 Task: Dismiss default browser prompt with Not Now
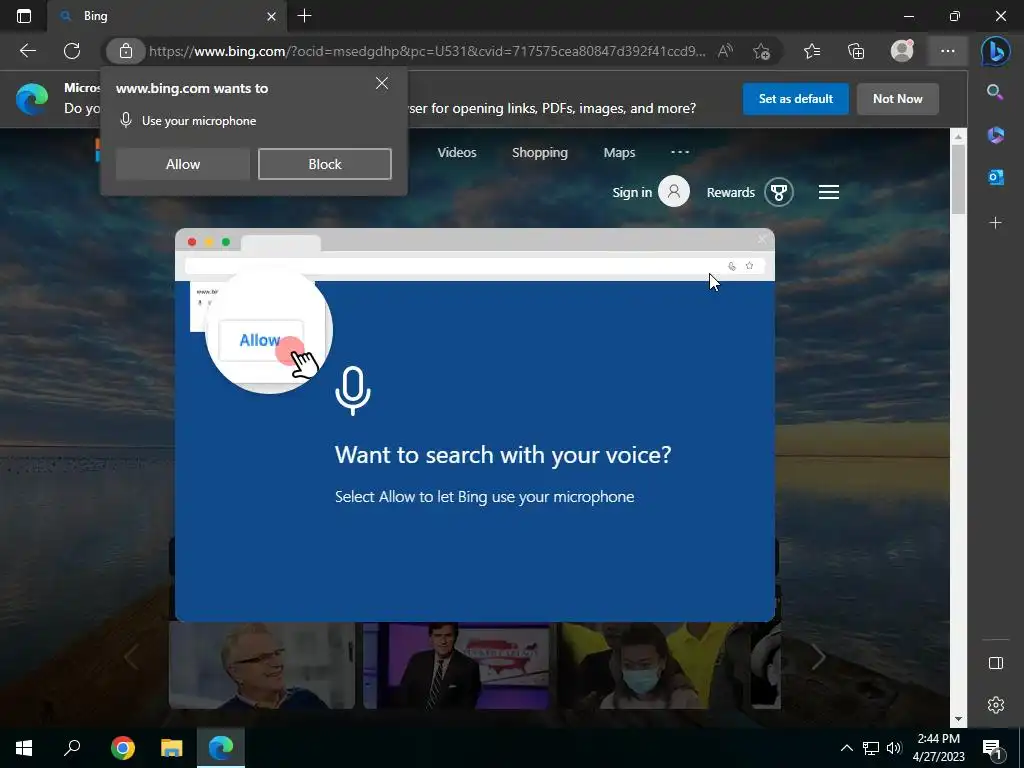point(897,99)
